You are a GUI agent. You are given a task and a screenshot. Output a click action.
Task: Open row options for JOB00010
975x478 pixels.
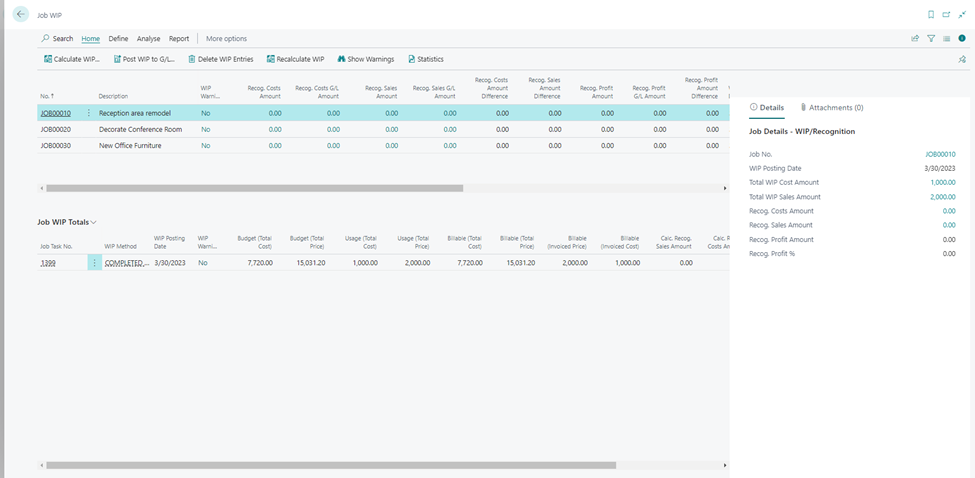(89, 113)
